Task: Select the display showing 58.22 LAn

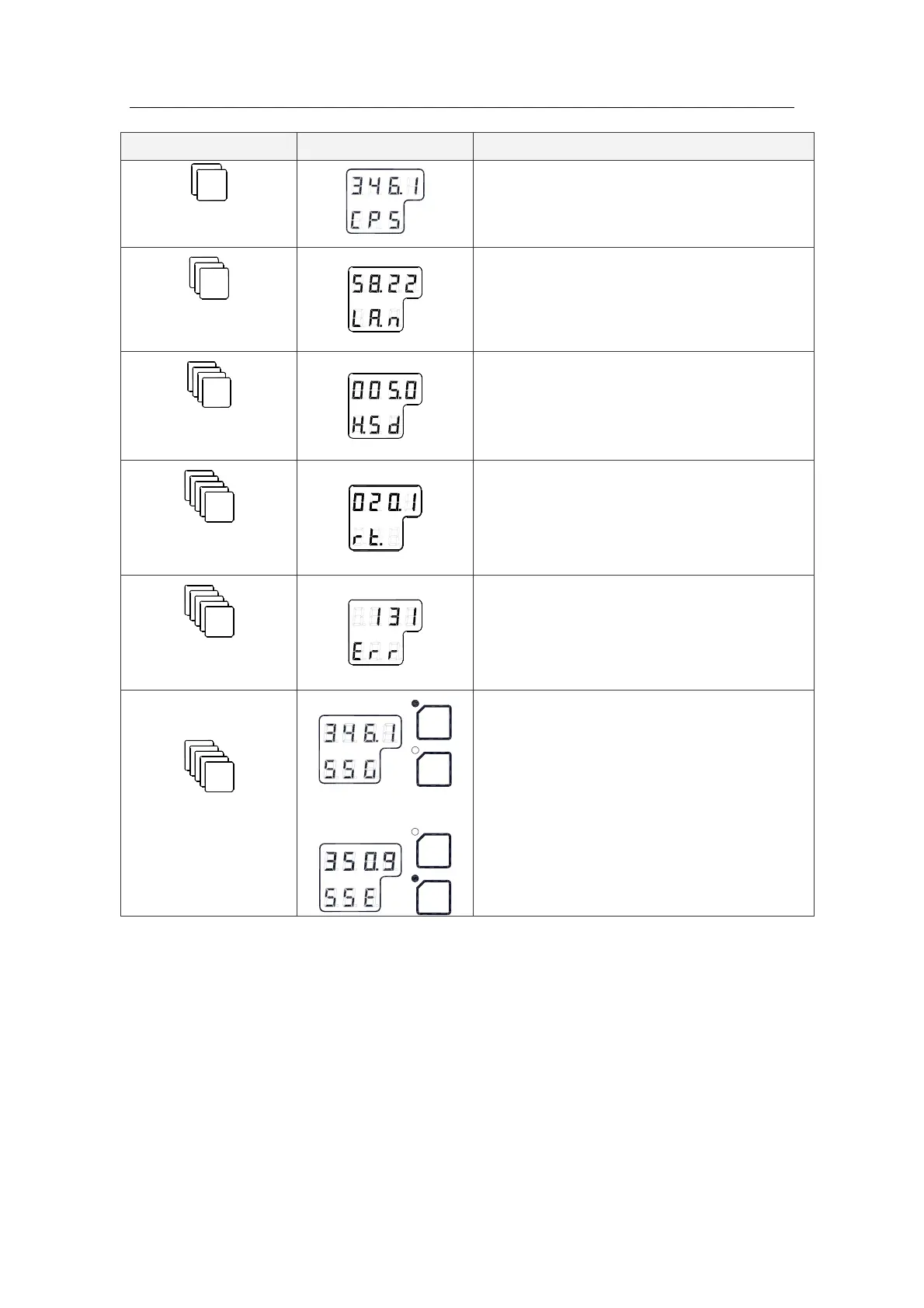Action: 385,301
